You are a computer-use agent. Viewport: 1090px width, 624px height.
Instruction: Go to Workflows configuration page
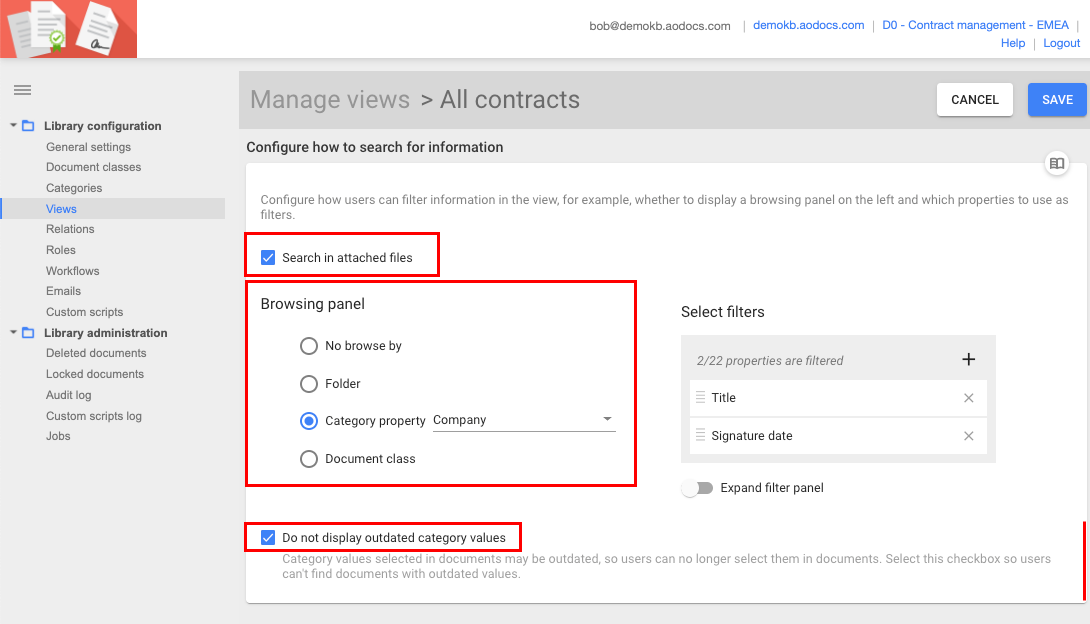click(73, 271)
